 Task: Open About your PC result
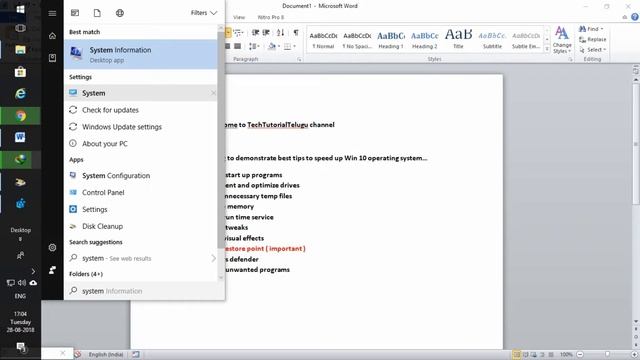(x=141, y=144)
